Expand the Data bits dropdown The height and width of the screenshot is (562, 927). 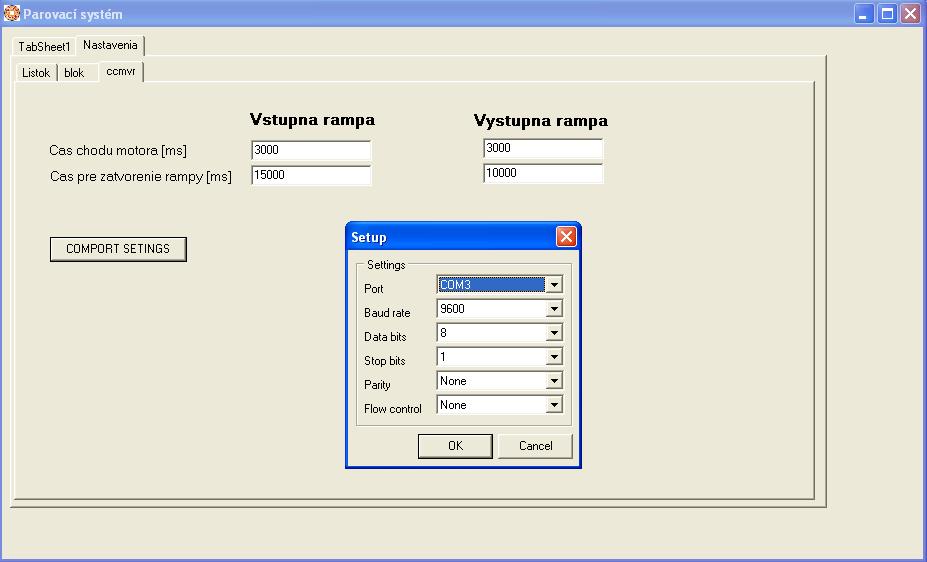point(554,333)
